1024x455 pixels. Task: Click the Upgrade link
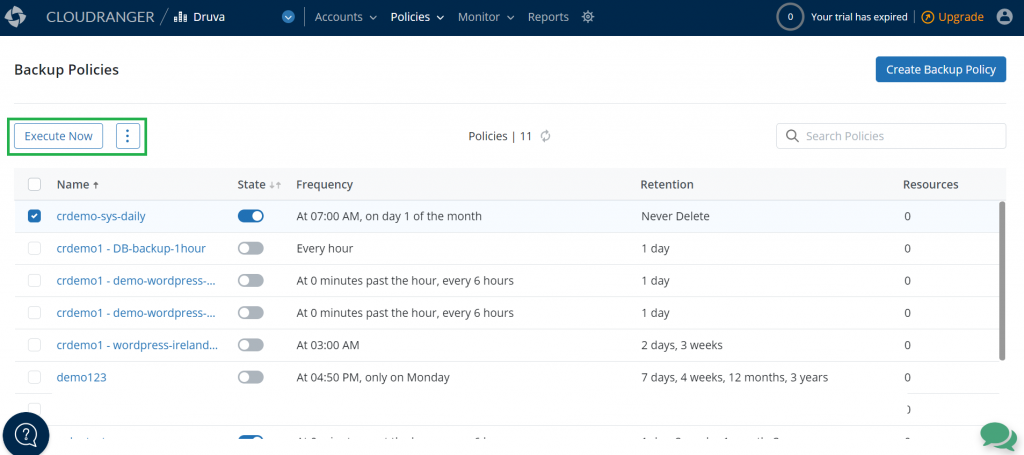pyautogui.click(x=952, y=18)
